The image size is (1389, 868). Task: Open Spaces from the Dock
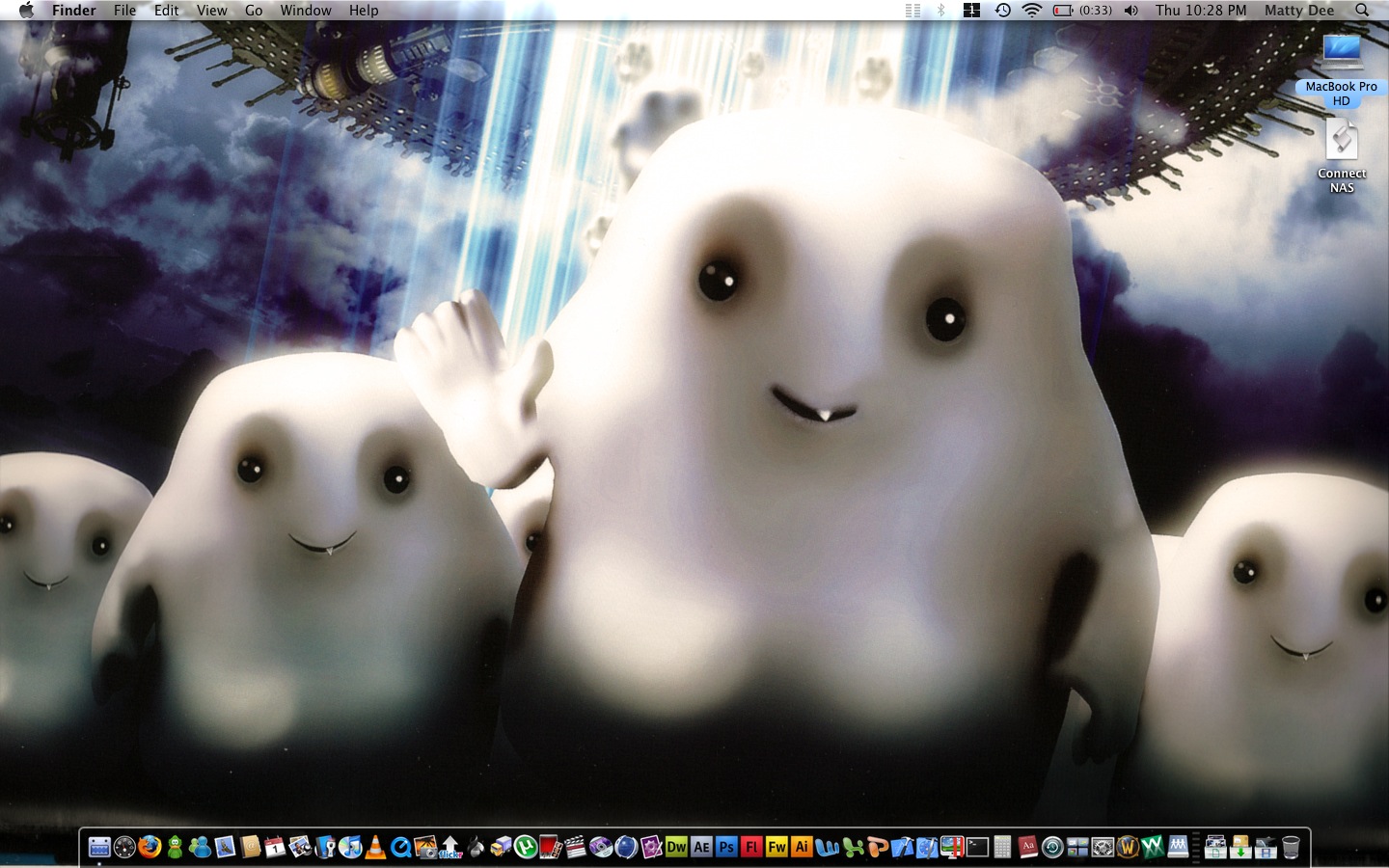(x=1077, y=847)
